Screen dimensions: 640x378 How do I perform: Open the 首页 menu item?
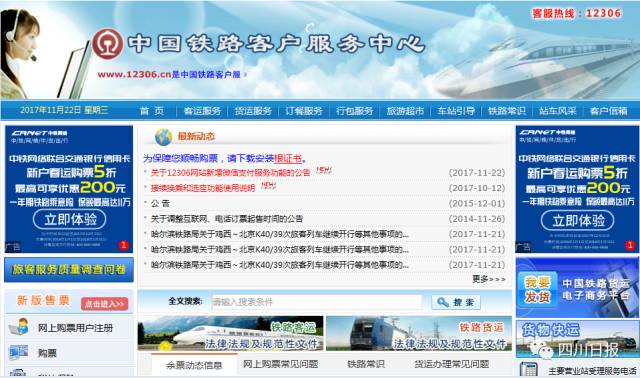pyautogui.click(x=152, y=111)
